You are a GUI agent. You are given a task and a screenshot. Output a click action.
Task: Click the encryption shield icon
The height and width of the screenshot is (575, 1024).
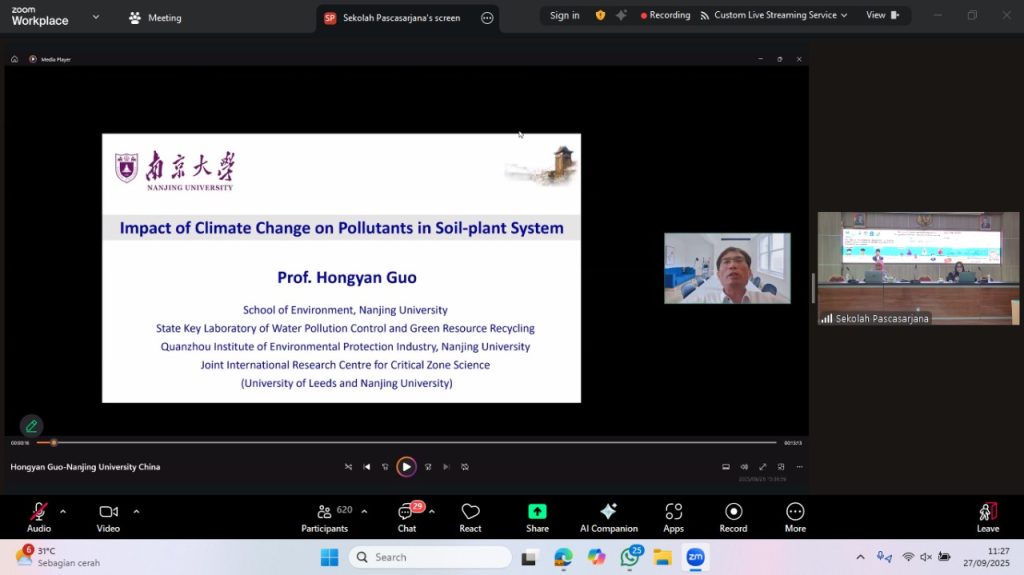600,15
